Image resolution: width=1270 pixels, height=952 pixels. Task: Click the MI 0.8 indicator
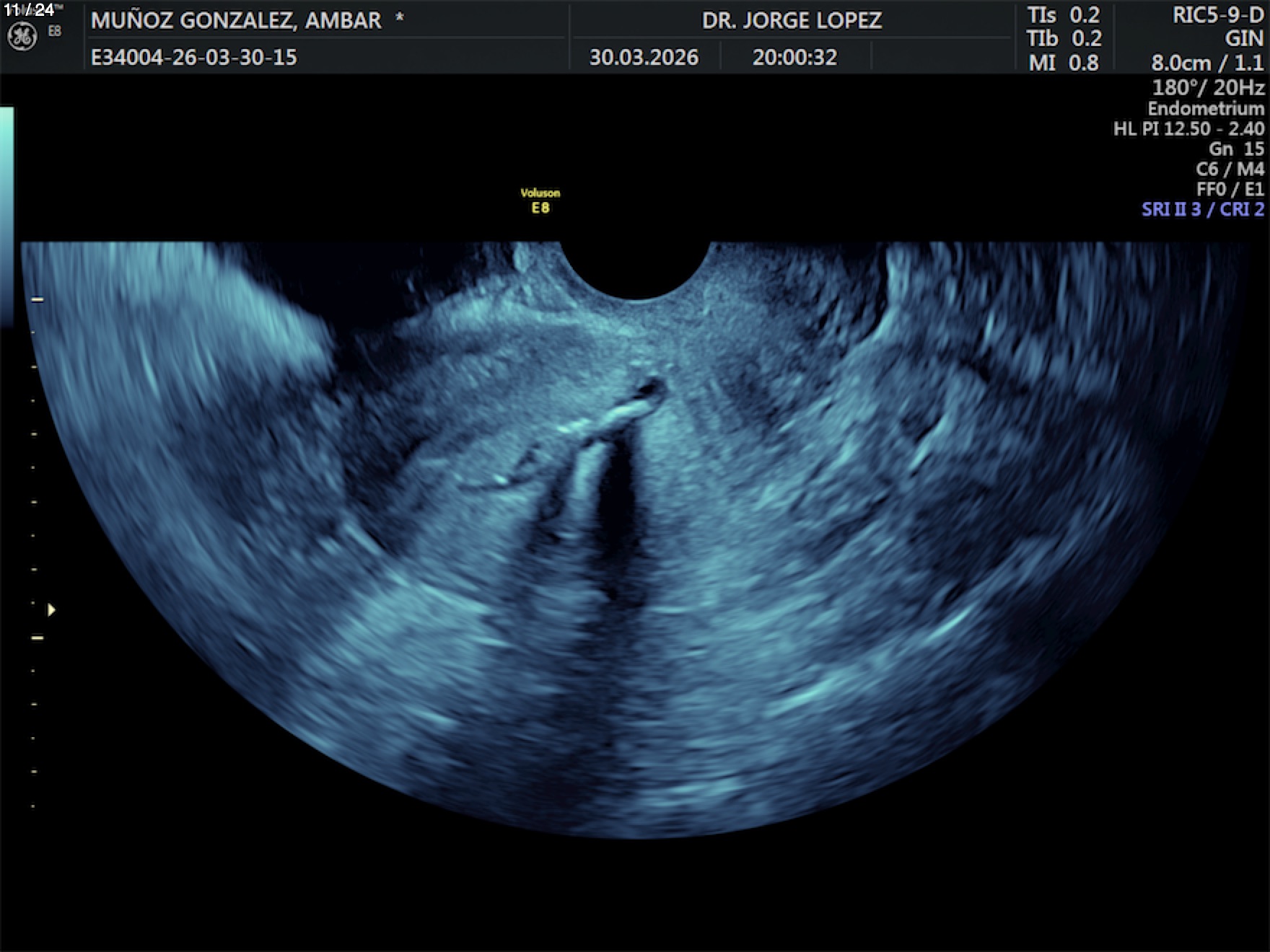[1063, 63]
